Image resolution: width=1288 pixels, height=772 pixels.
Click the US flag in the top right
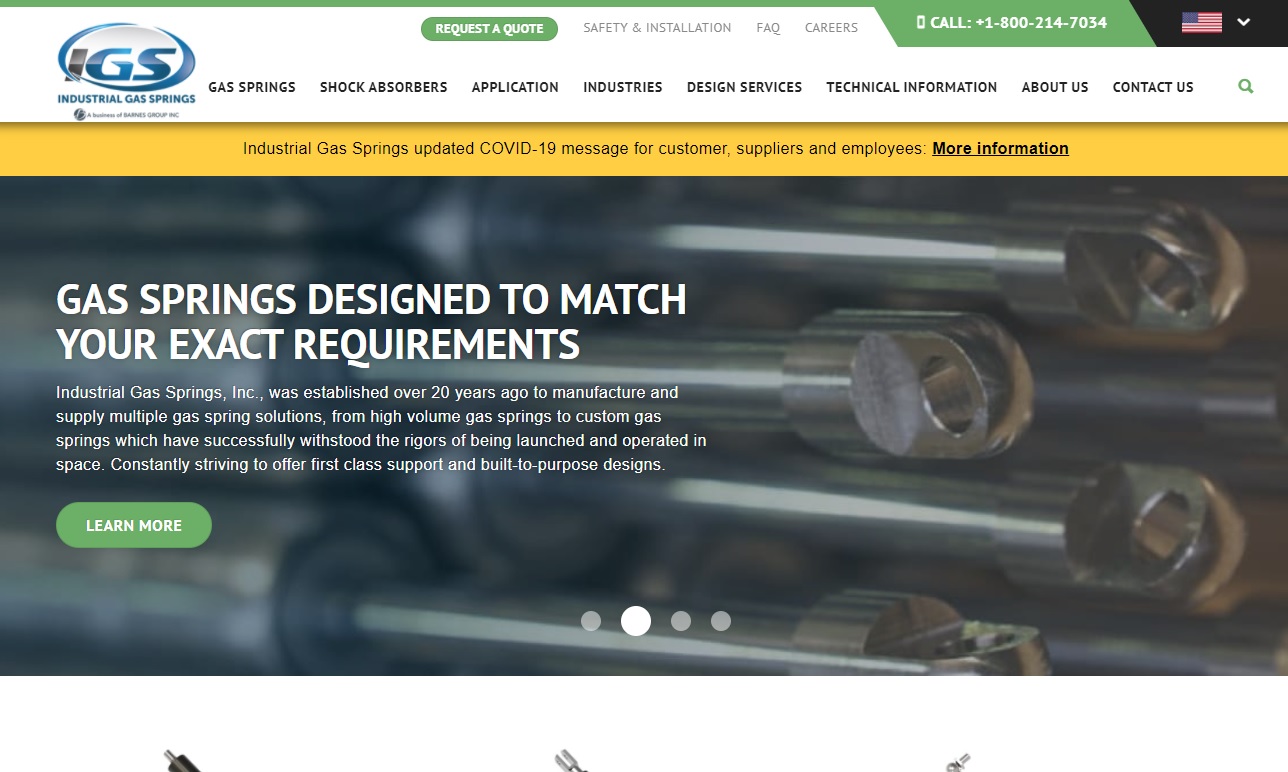pyautogui.click(x=1200, y=21)
